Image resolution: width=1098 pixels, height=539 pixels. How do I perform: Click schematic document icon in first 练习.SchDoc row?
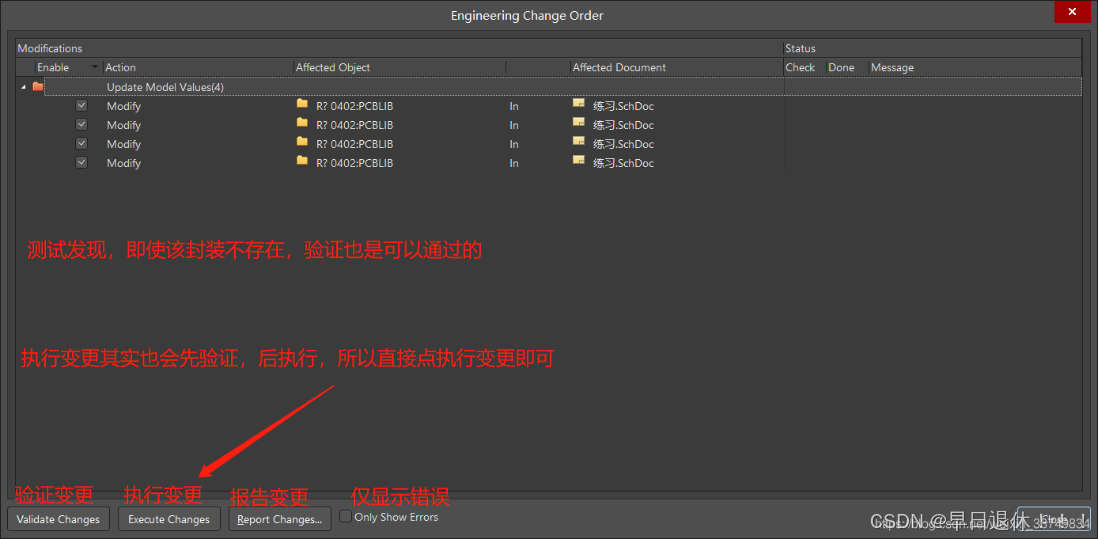click(578, 103)
